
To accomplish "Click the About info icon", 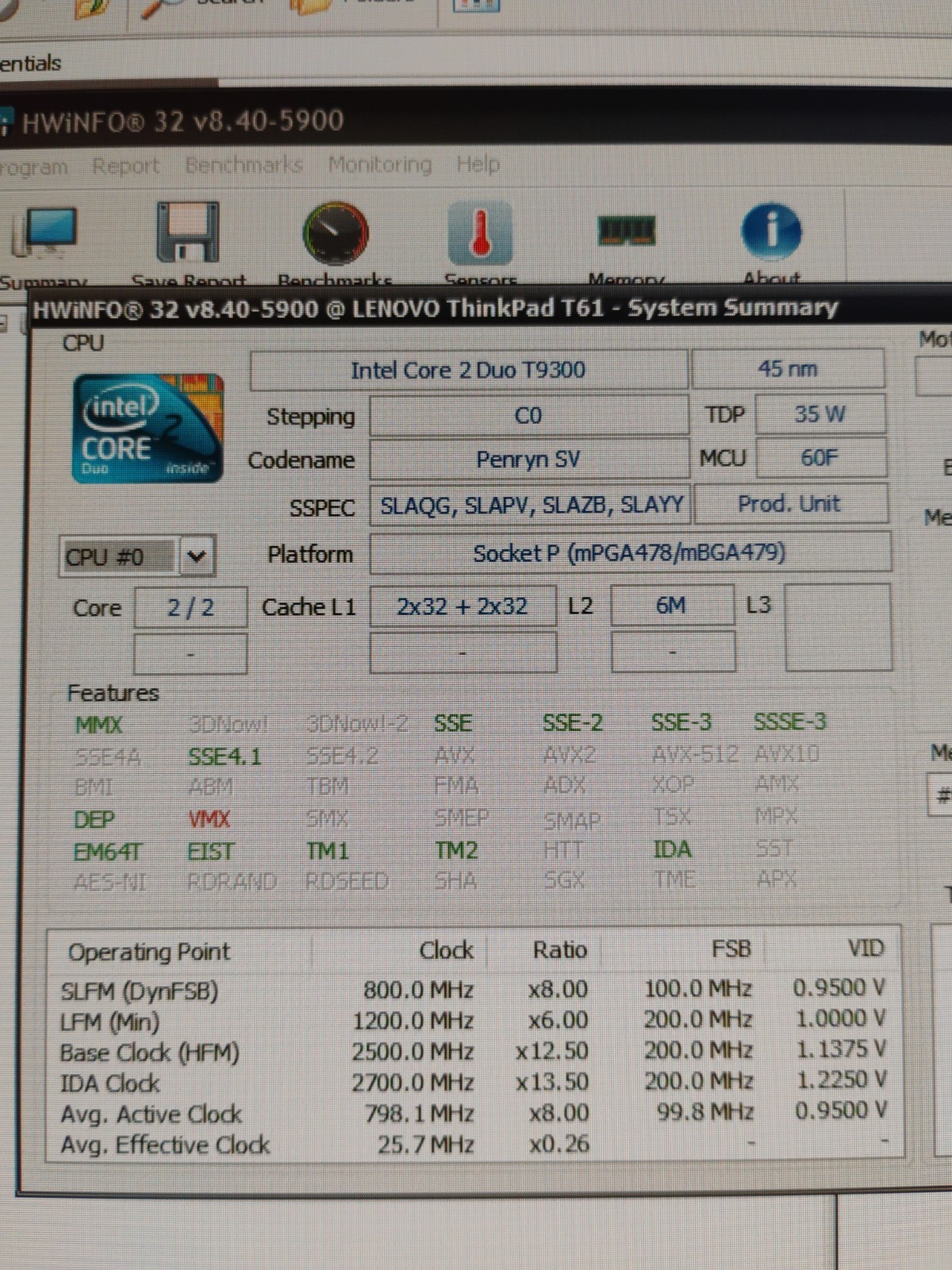I will tap(771, 231).
